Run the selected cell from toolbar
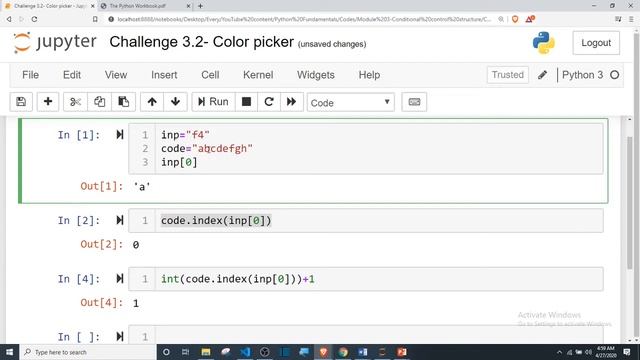The width and height of the screenshot is (640, 360). [x=213, y=102]
